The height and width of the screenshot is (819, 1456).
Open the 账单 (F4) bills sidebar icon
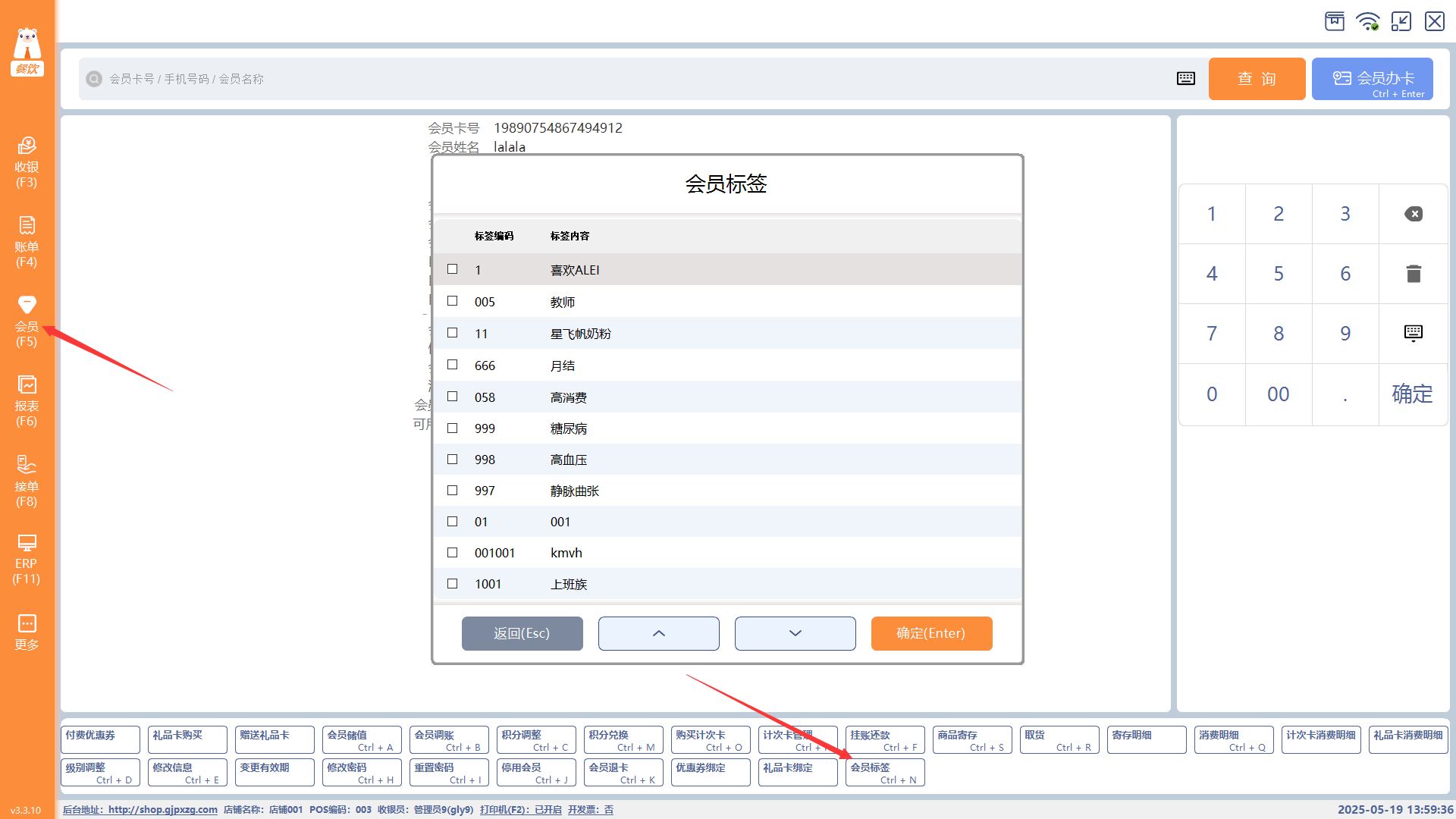pyautogui.click(x=27, y=241)
